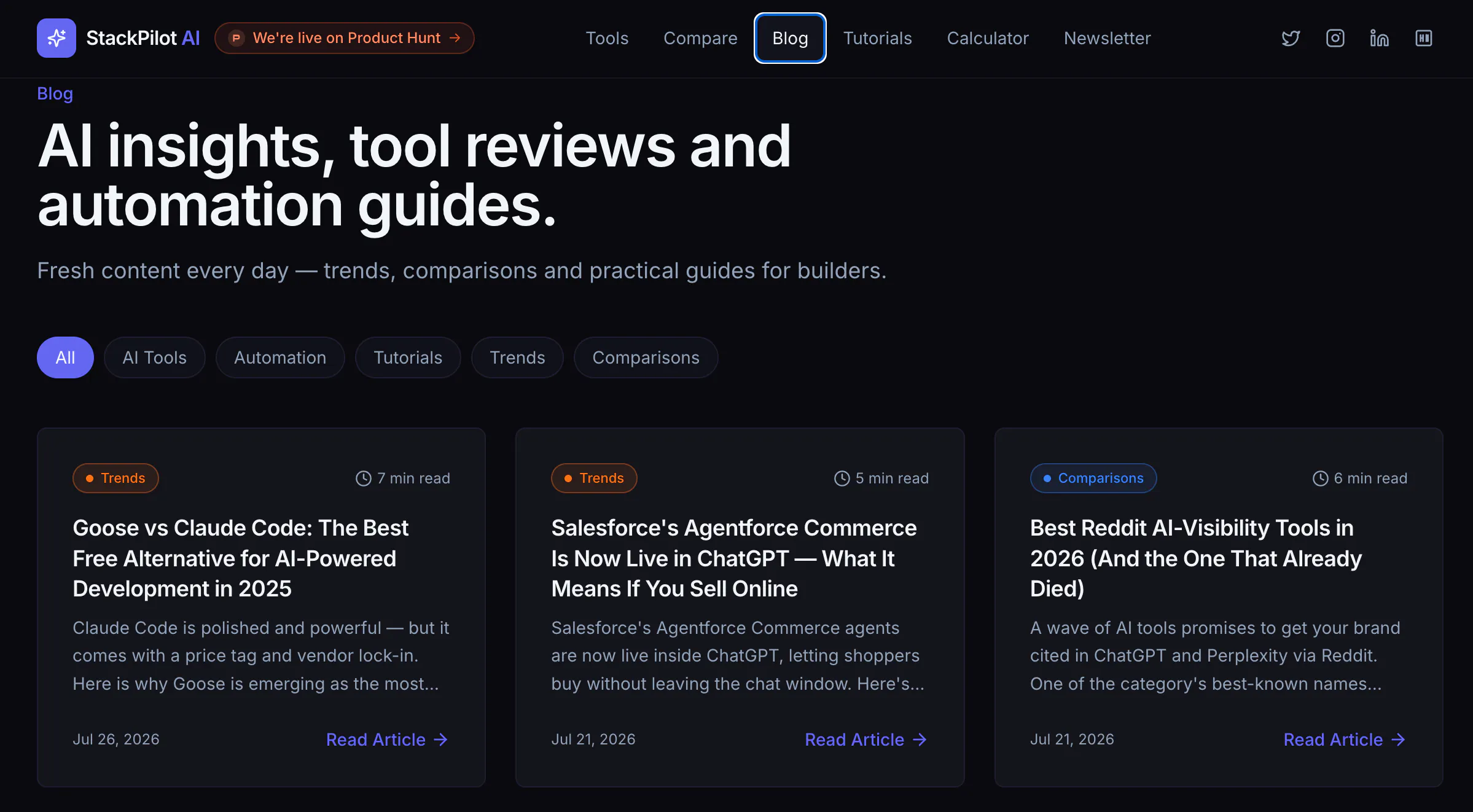Click 6 min read label
This screenshot has height=812, width=1473.
1370,478
